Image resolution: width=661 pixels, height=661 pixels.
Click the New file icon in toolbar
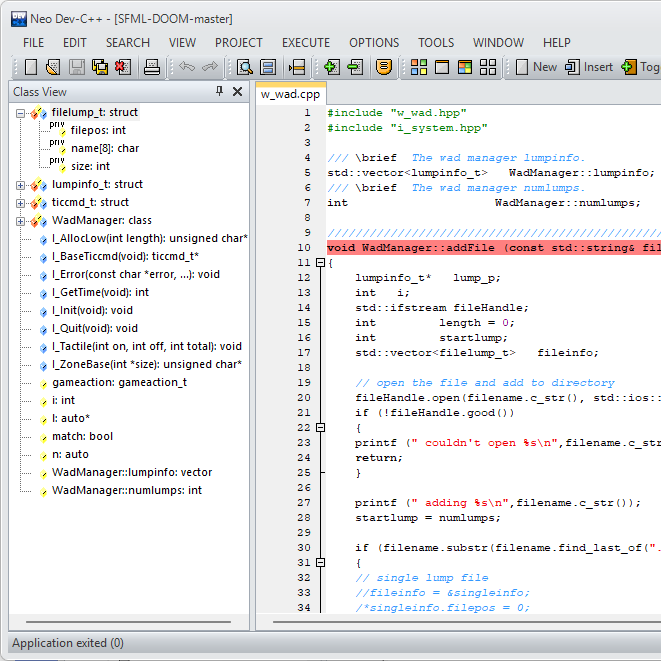(31, 67)
